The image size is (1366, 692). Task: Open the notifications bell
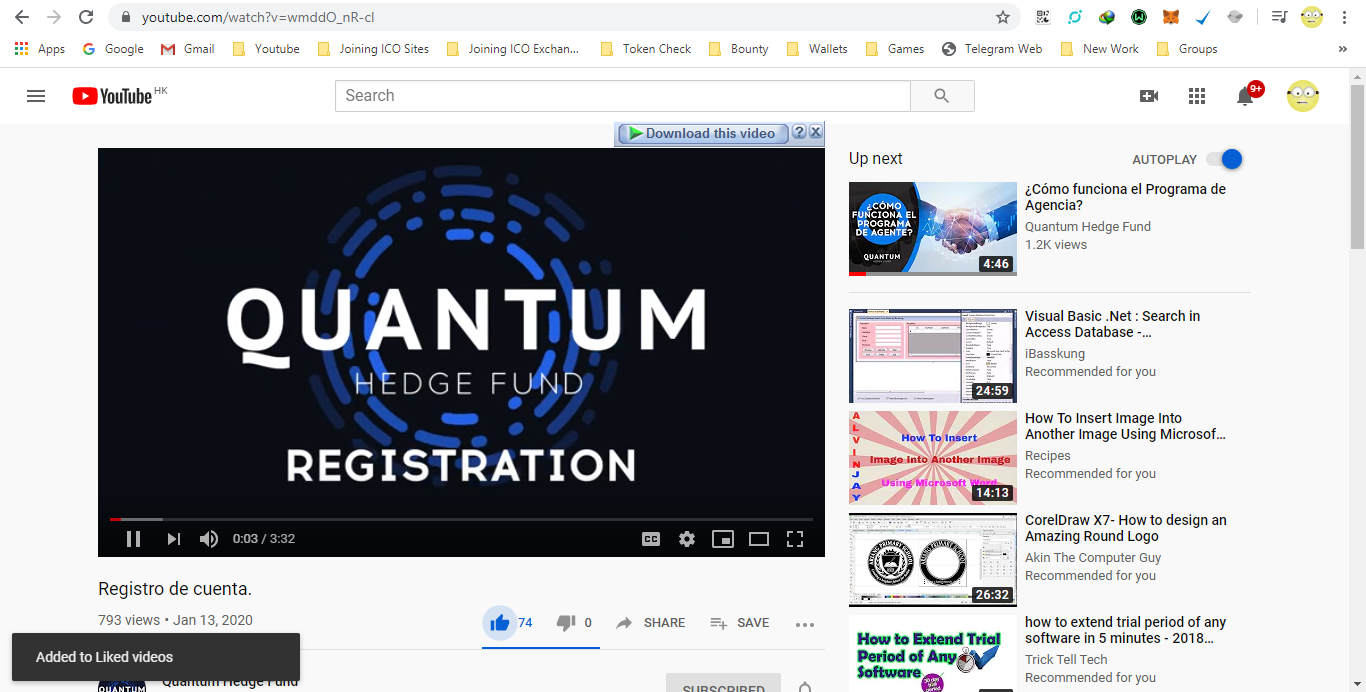1246,96
